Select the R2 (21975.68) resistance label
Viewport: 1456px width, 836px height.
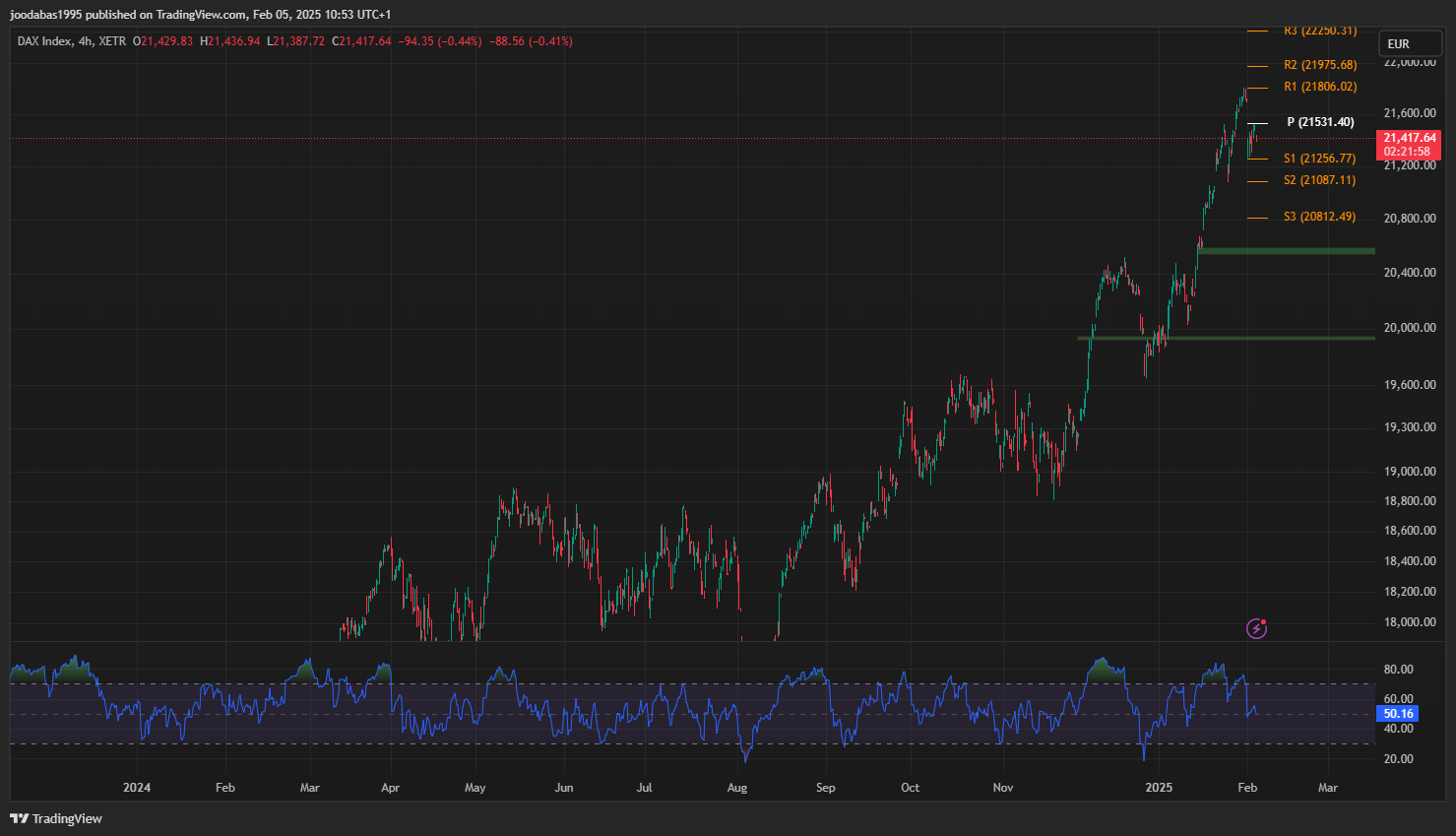click(x=1319, y=65)
